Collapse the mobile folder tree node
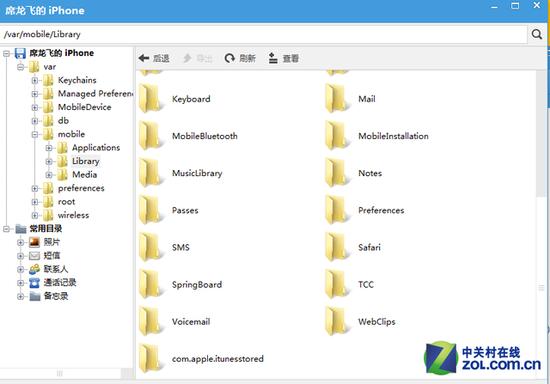This screenshot has width=550, height=384. [x=35, y=134]
